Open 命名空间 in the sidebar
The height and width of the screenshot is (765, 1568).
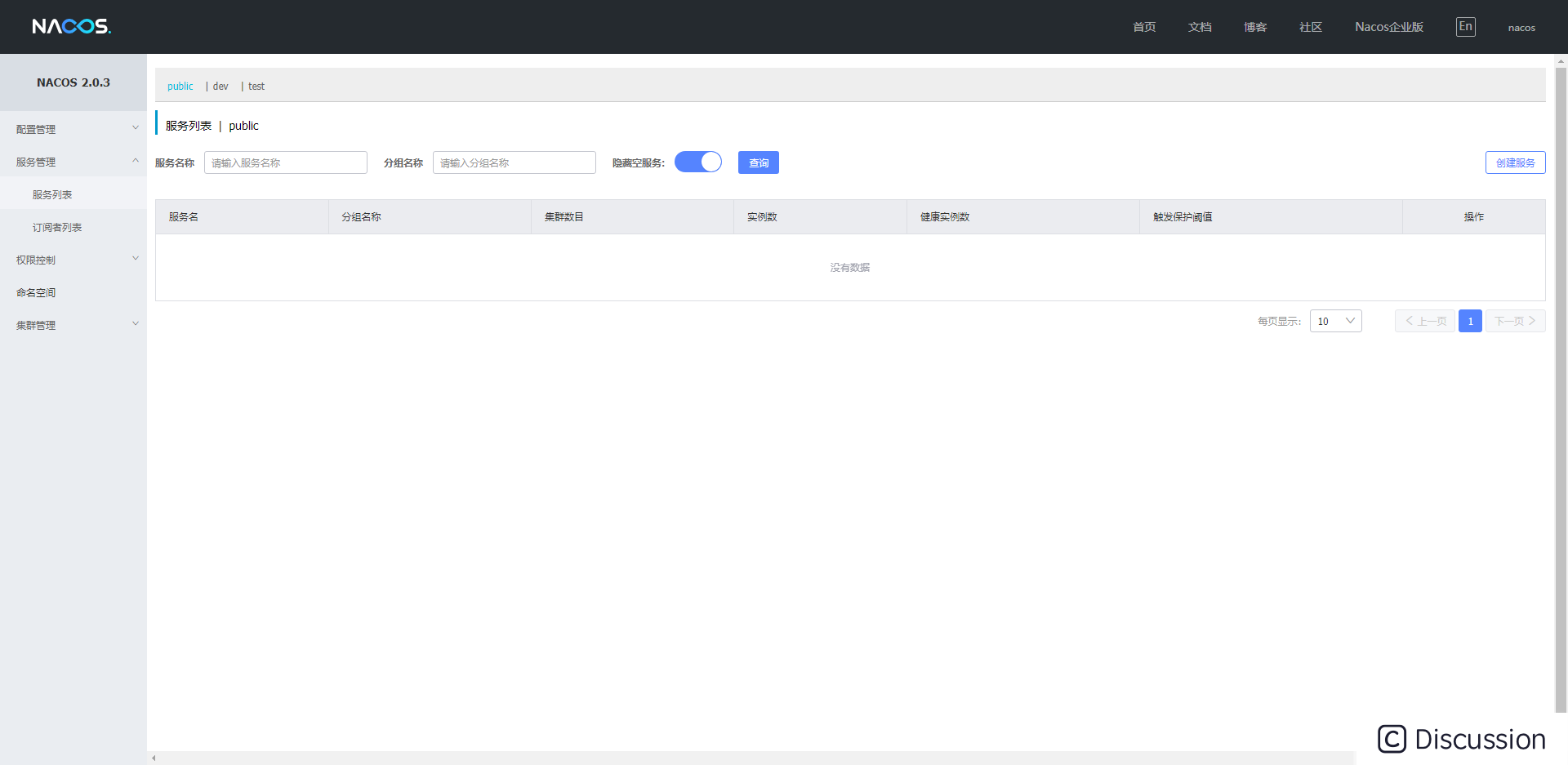coord(73,292)
